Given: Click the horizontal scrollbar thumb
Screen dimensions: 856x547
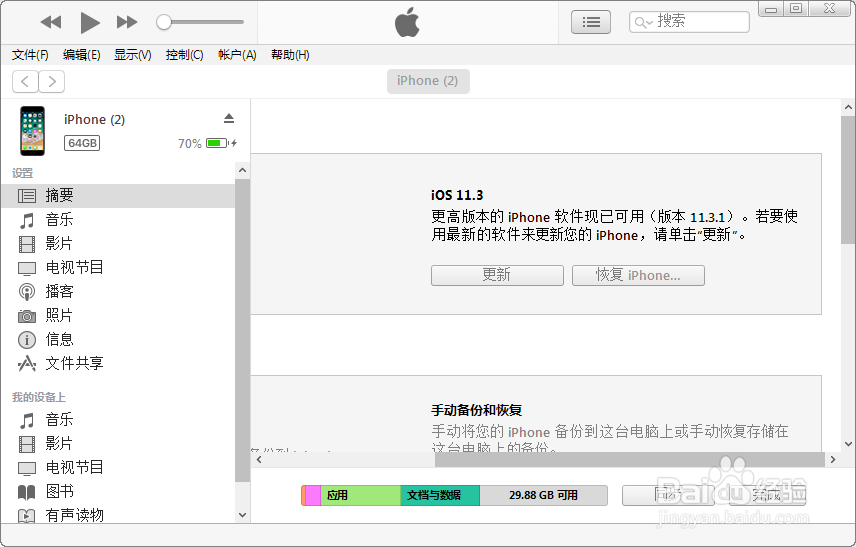Looking at the screenshot, I should click(629, 460).
